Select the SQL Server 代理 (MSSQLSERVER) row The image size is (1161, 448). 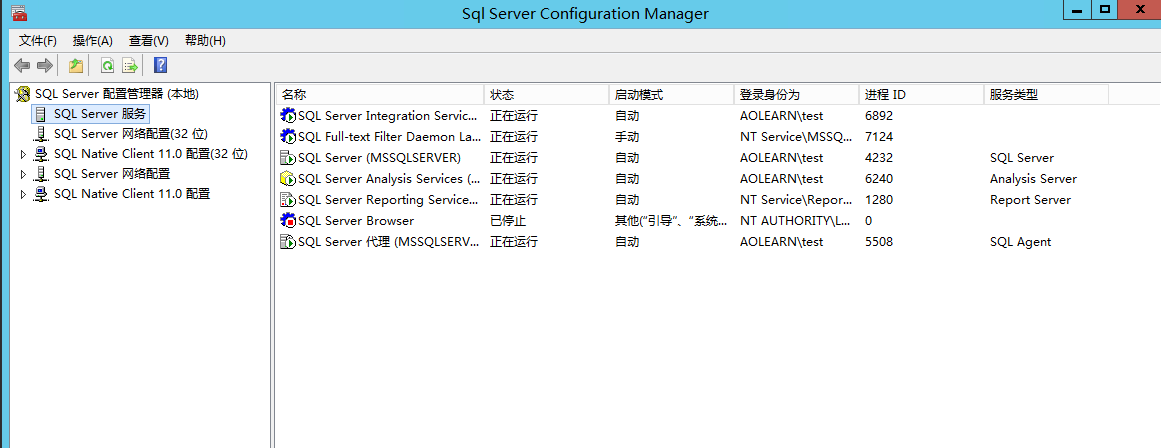(388, 242)
